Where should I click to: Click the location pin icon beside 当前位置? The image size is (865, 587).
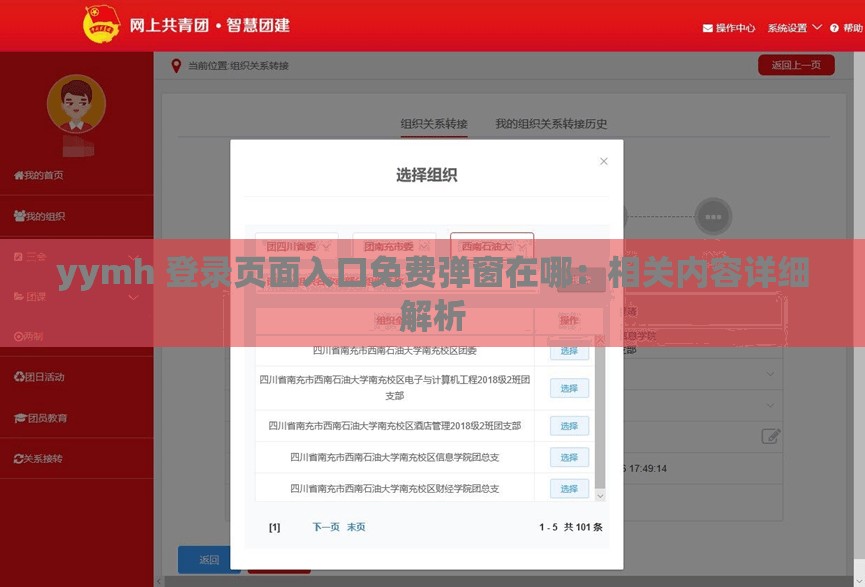(x=175, y=64)
